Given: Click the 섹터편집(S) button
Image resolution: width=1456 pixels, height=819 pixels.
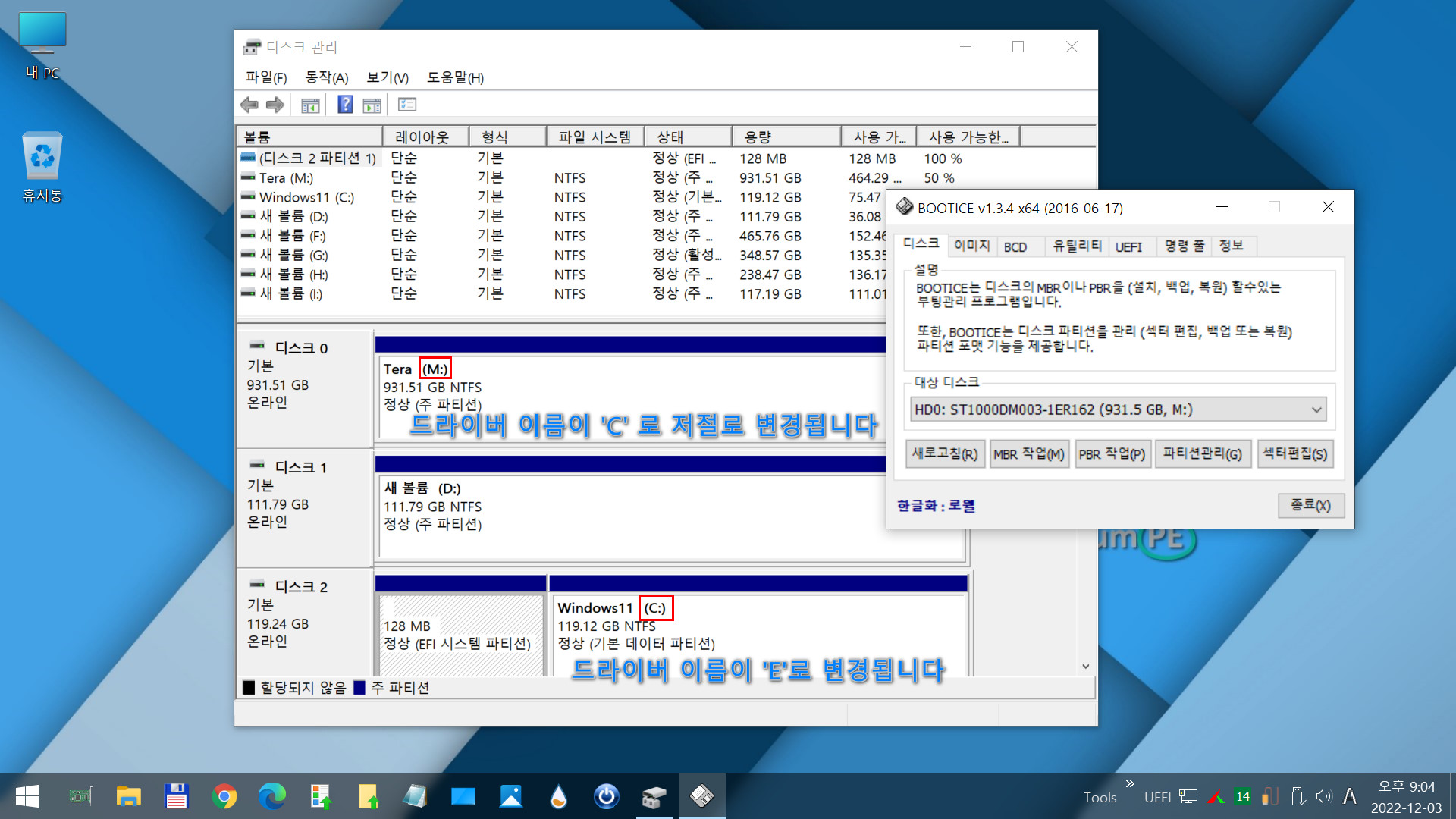Looking at the screenshot, I should click(x=1294, y=453).
